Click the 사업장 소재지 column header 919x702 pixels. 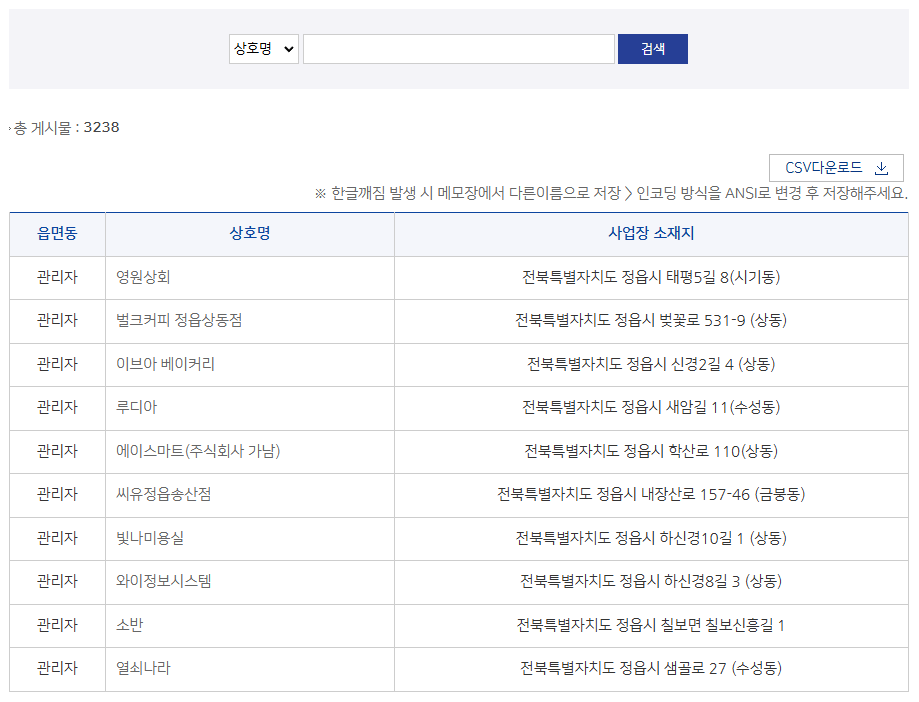[650, 234]
